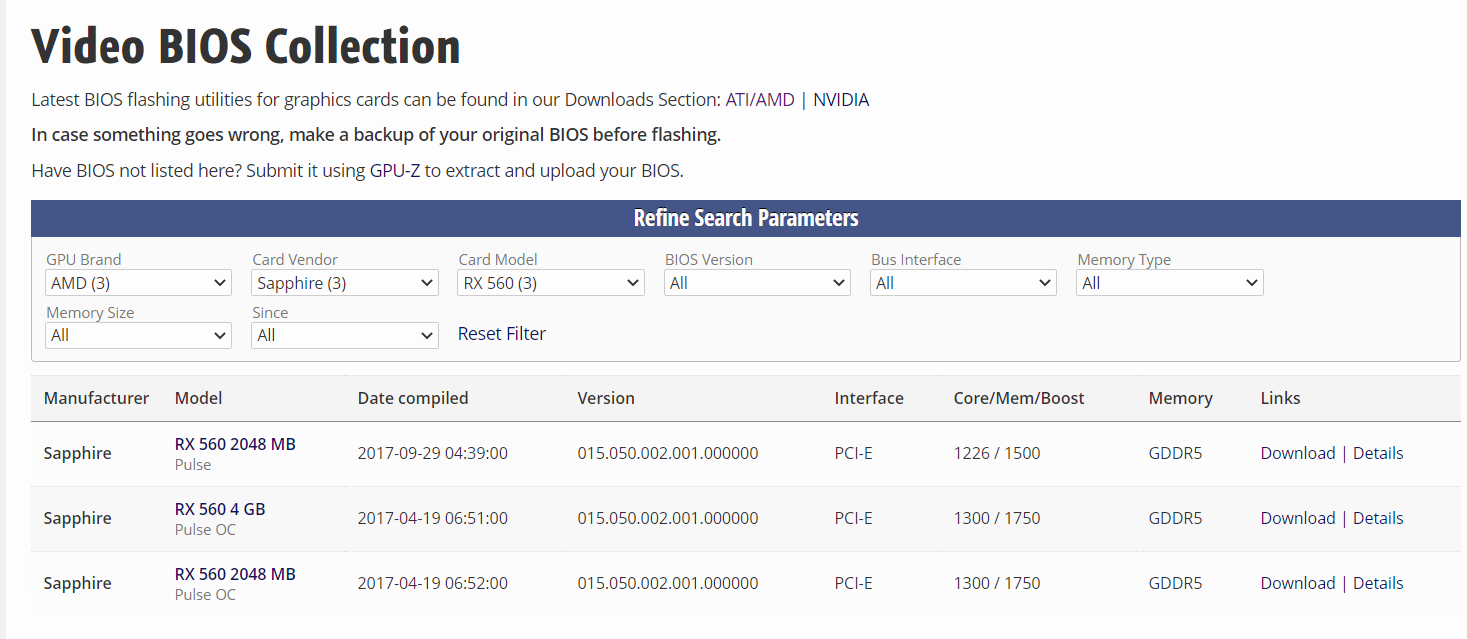Open RX 560 2048 MB Pulse model link
The image size is (1467, 639).
[x=235, y=444]
